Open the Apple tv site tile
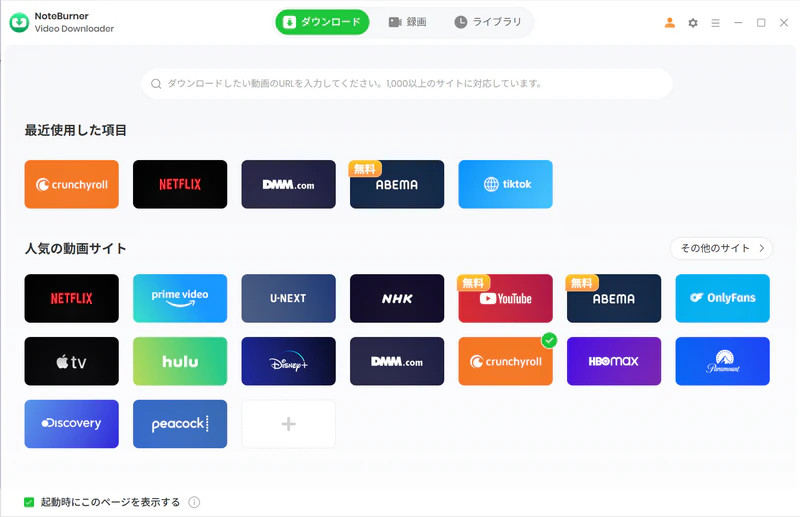The width and height of the screenshot is (800, 517). pyautogui.click(x=71, y=361)
